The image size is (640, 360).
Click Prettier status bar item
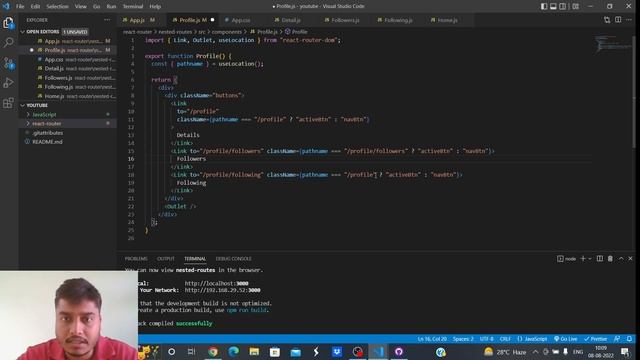(x=596, y=339)
